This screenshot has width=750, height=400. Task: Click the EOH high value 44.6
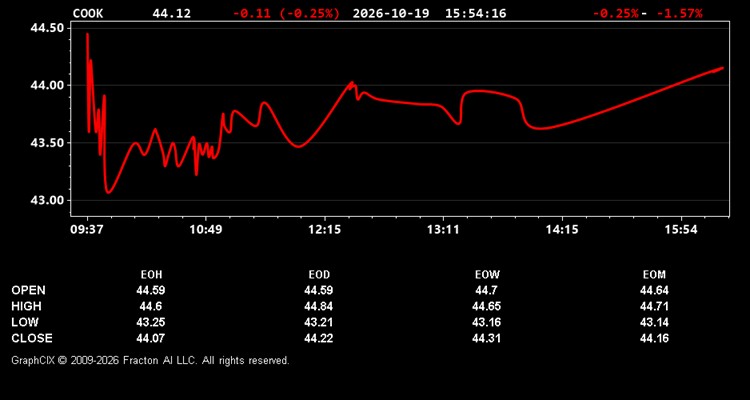tap(151, 306)
